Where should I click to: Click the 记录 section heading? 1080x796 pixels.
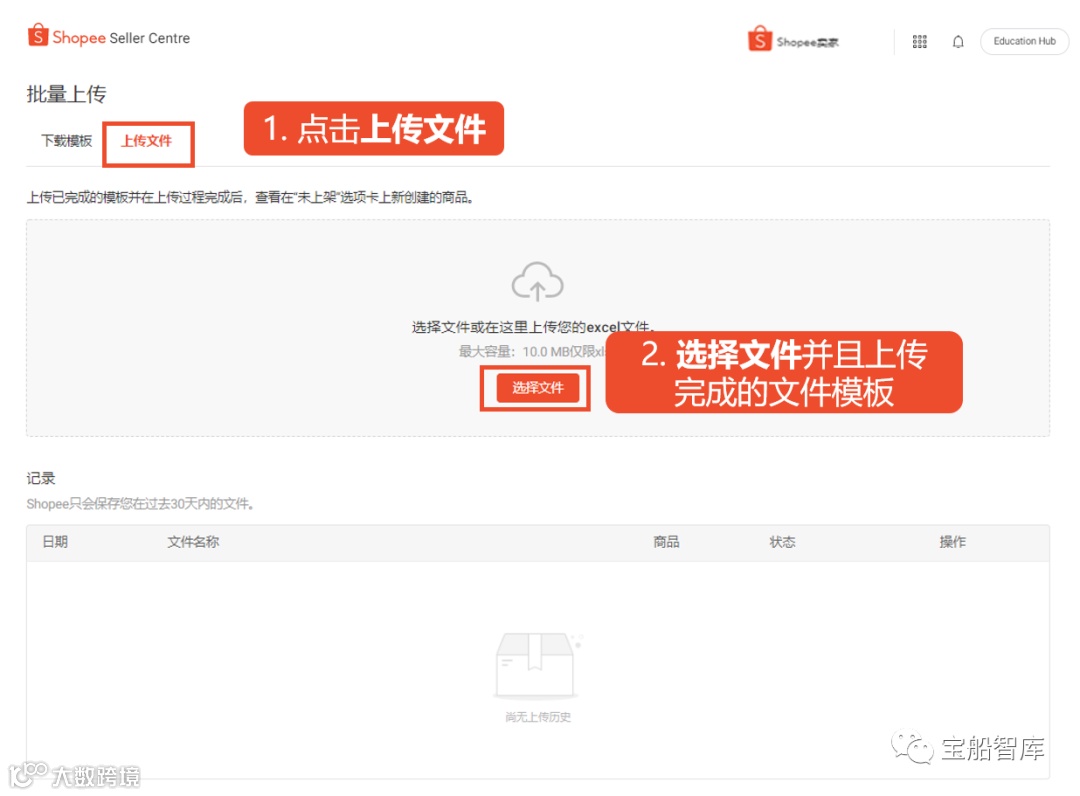(41, 479)
